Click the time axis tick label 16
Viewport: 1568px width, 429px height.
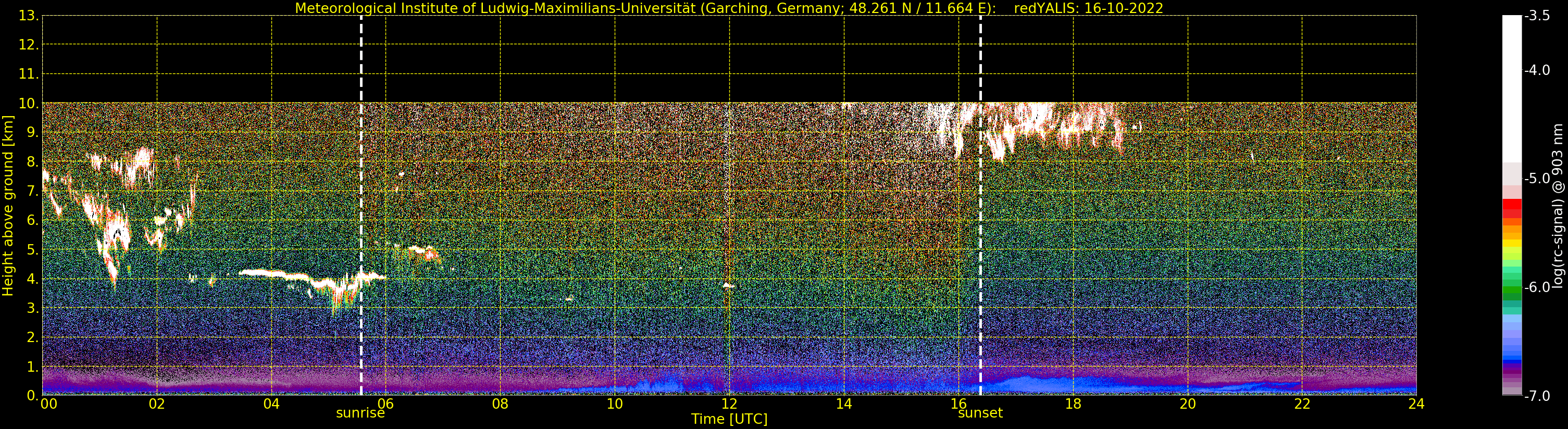pyautogui.click(x=959, y=404)
